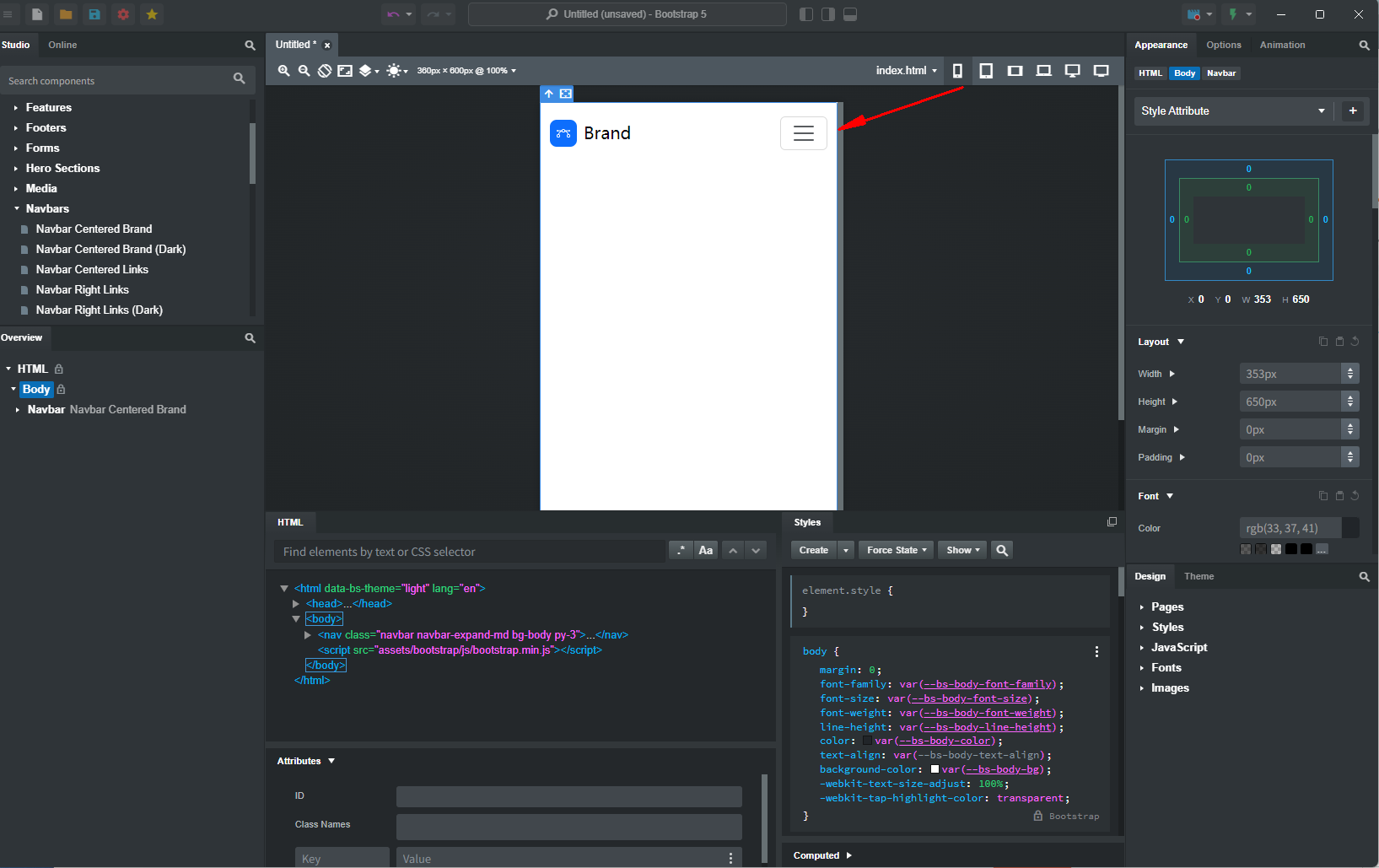Click the Create button in Styles
The image size is (1379, 868).
814,550
